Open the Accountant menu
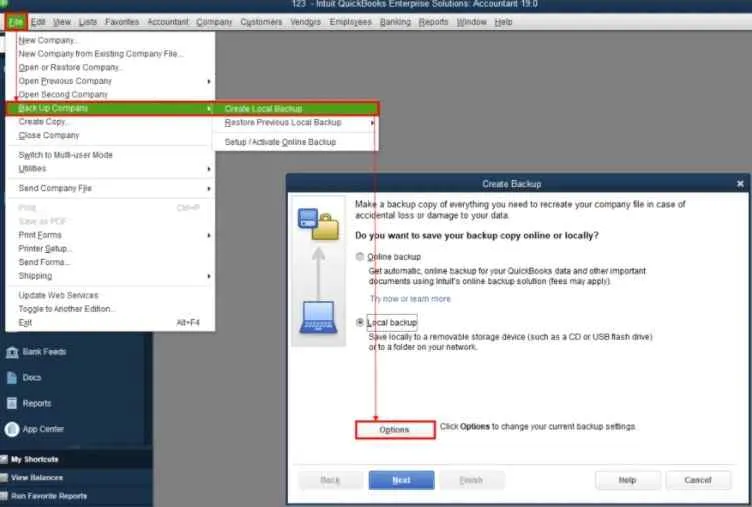Screen dimensions: 752x507 [168, 22]
